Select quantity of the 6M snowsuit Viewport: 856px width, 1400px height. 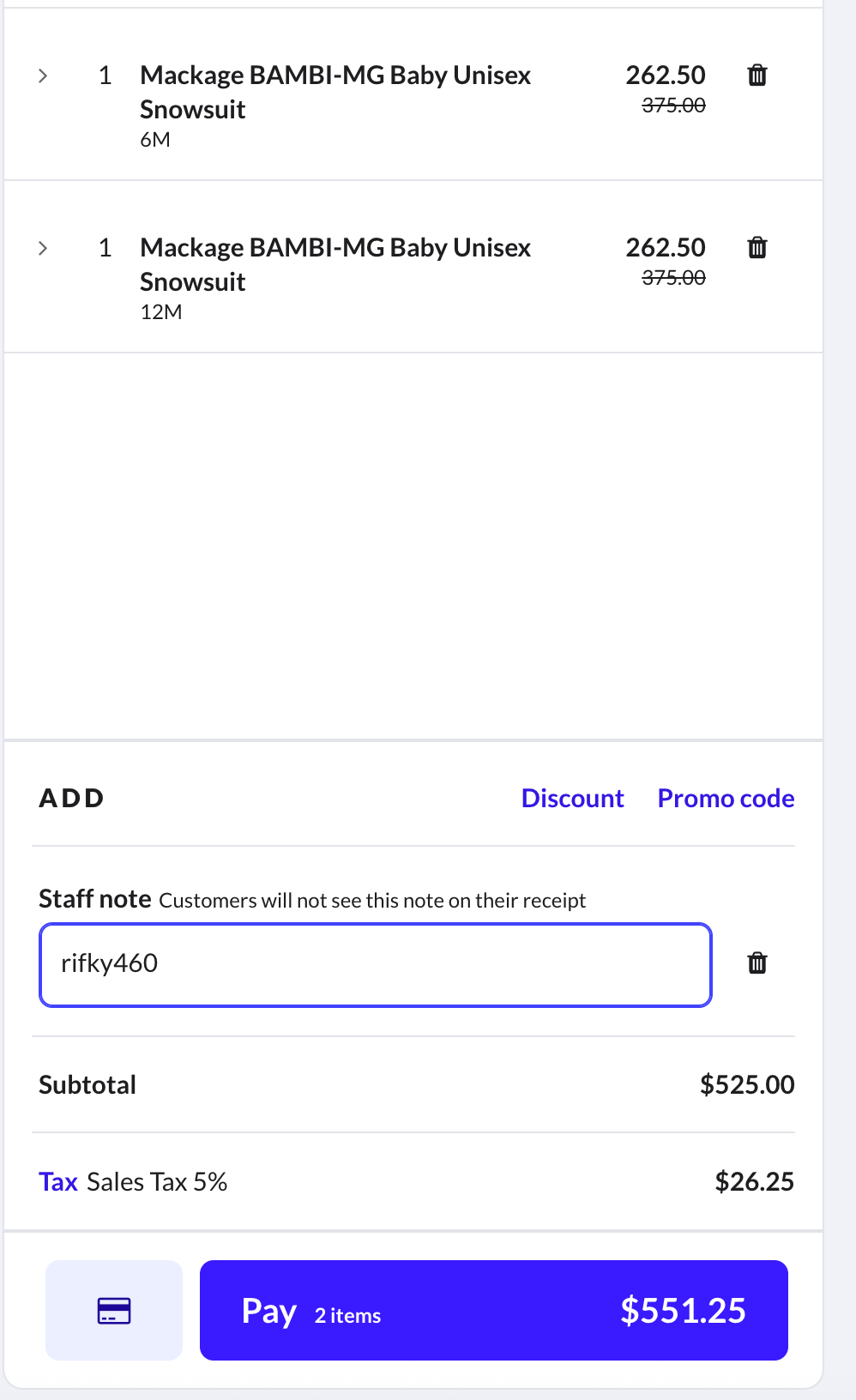point(105,75)
